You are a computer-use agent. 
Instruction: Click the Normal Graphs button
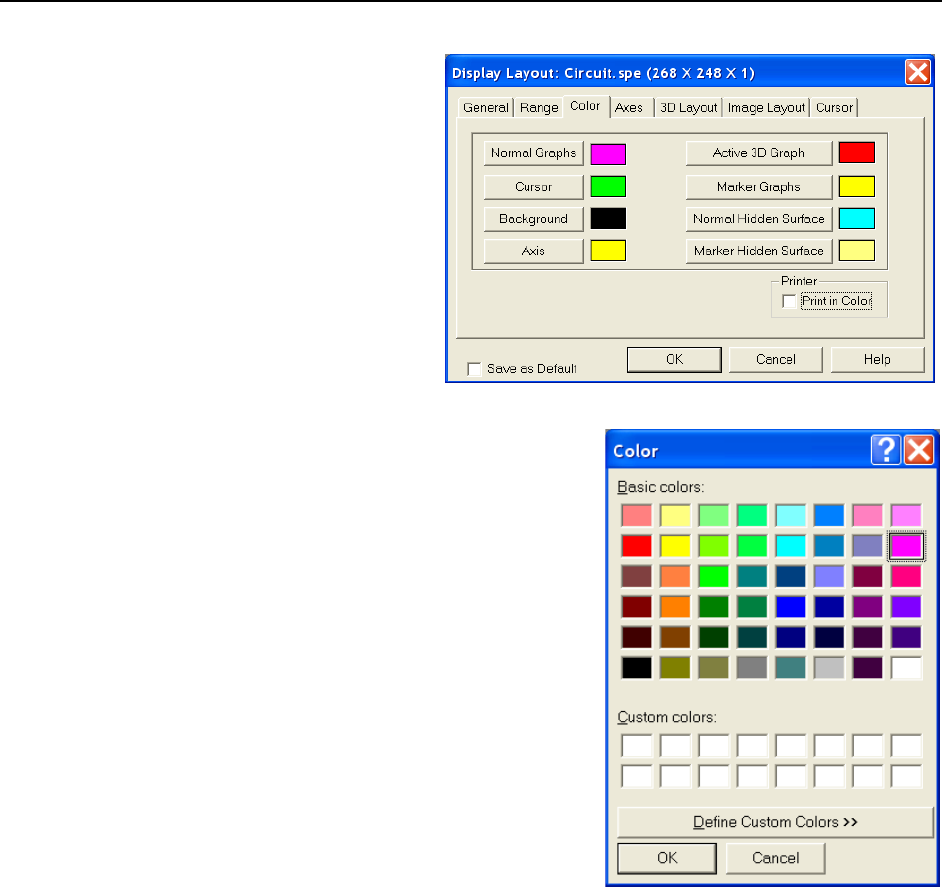[533, 153]
